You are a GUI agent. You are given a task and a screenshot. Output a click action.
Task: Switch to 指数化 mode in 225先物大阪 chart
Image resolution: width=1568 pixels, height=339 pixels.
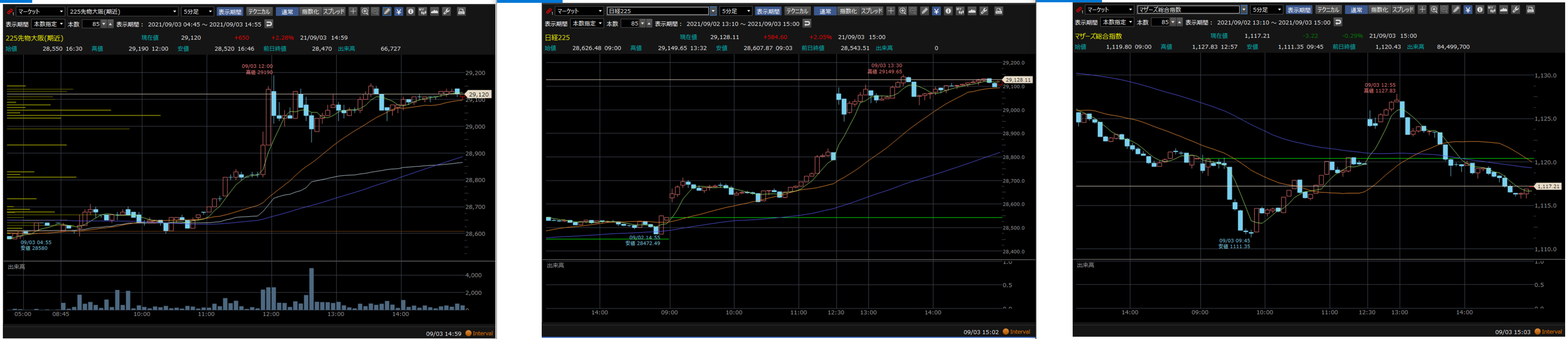coord(309,11)
